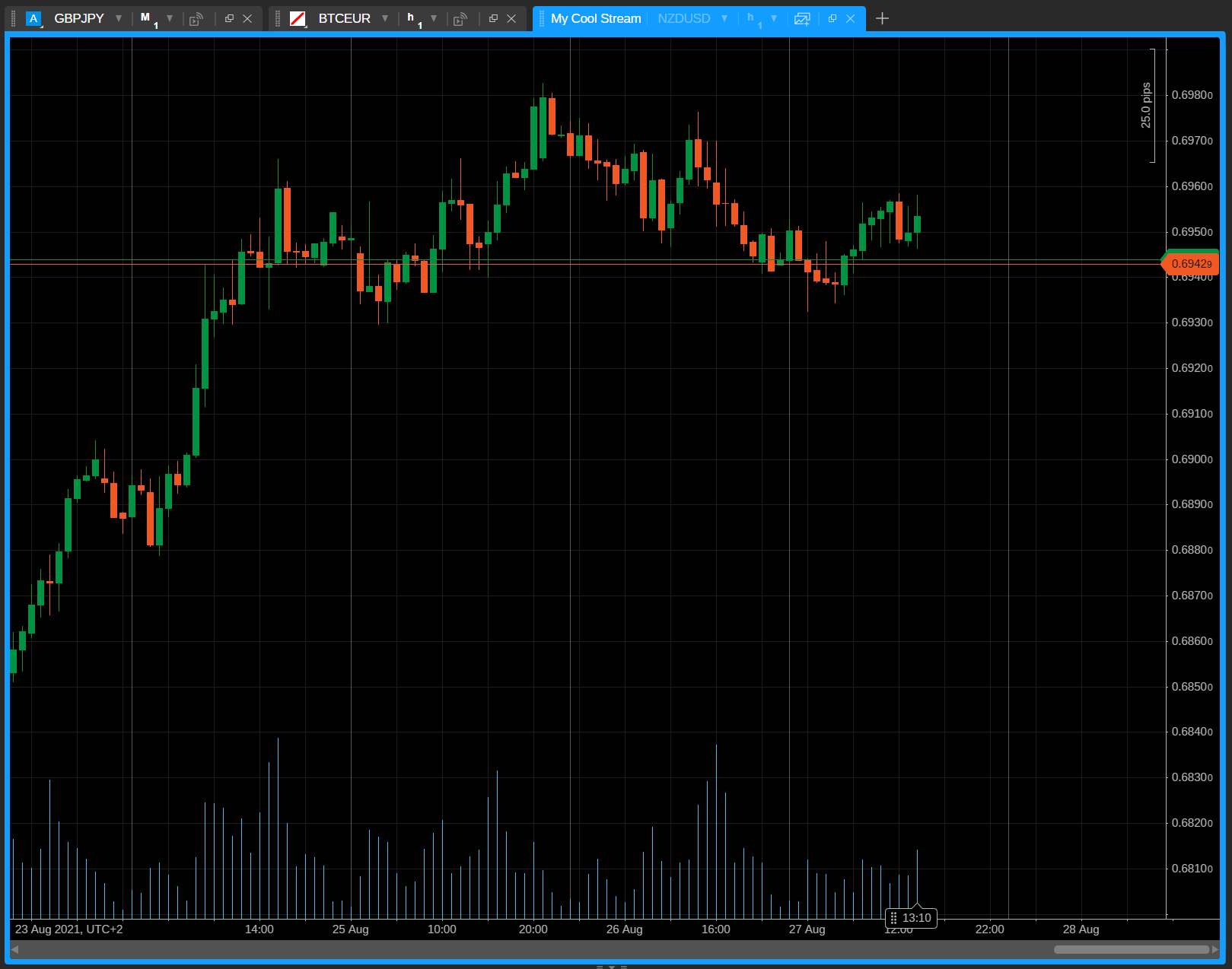Open the h1 timeframe dropdown on My Cool Stream tab
Viewport: 1232px width, 969px height.
(774, 18)
